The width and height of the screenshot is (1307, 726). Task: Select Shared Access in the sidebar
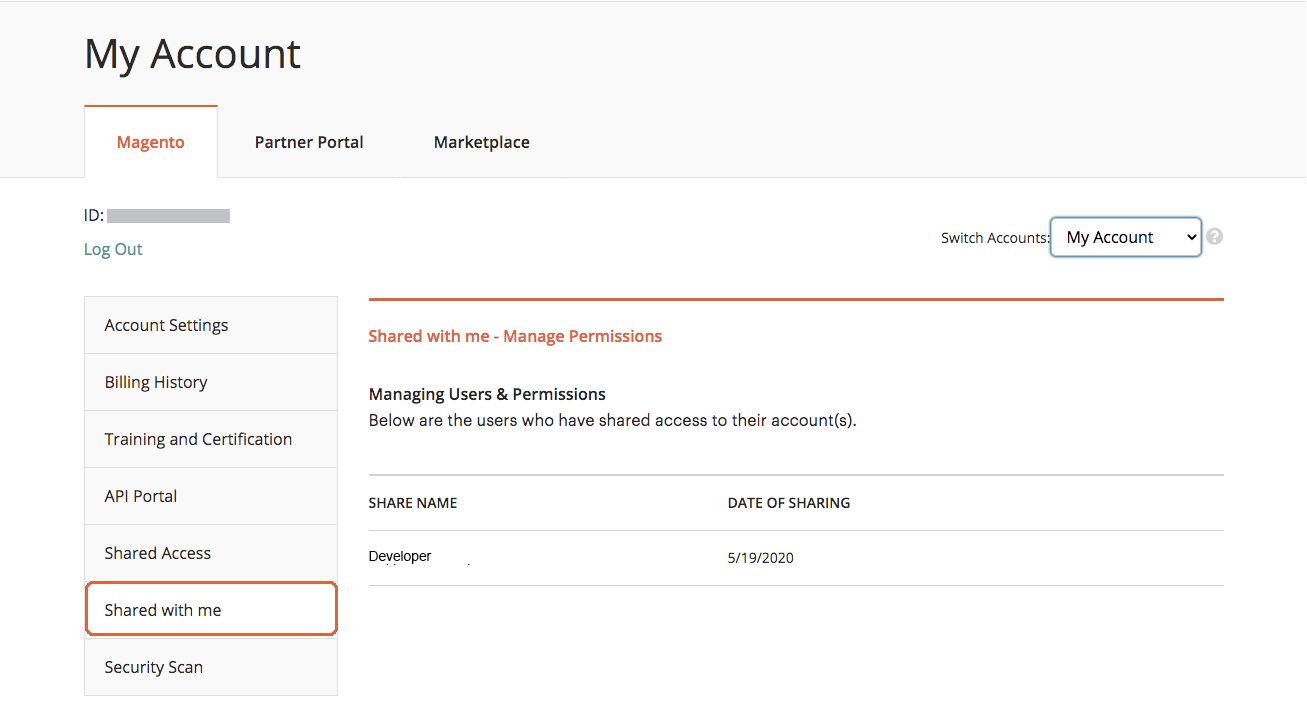tap(158, 553)
